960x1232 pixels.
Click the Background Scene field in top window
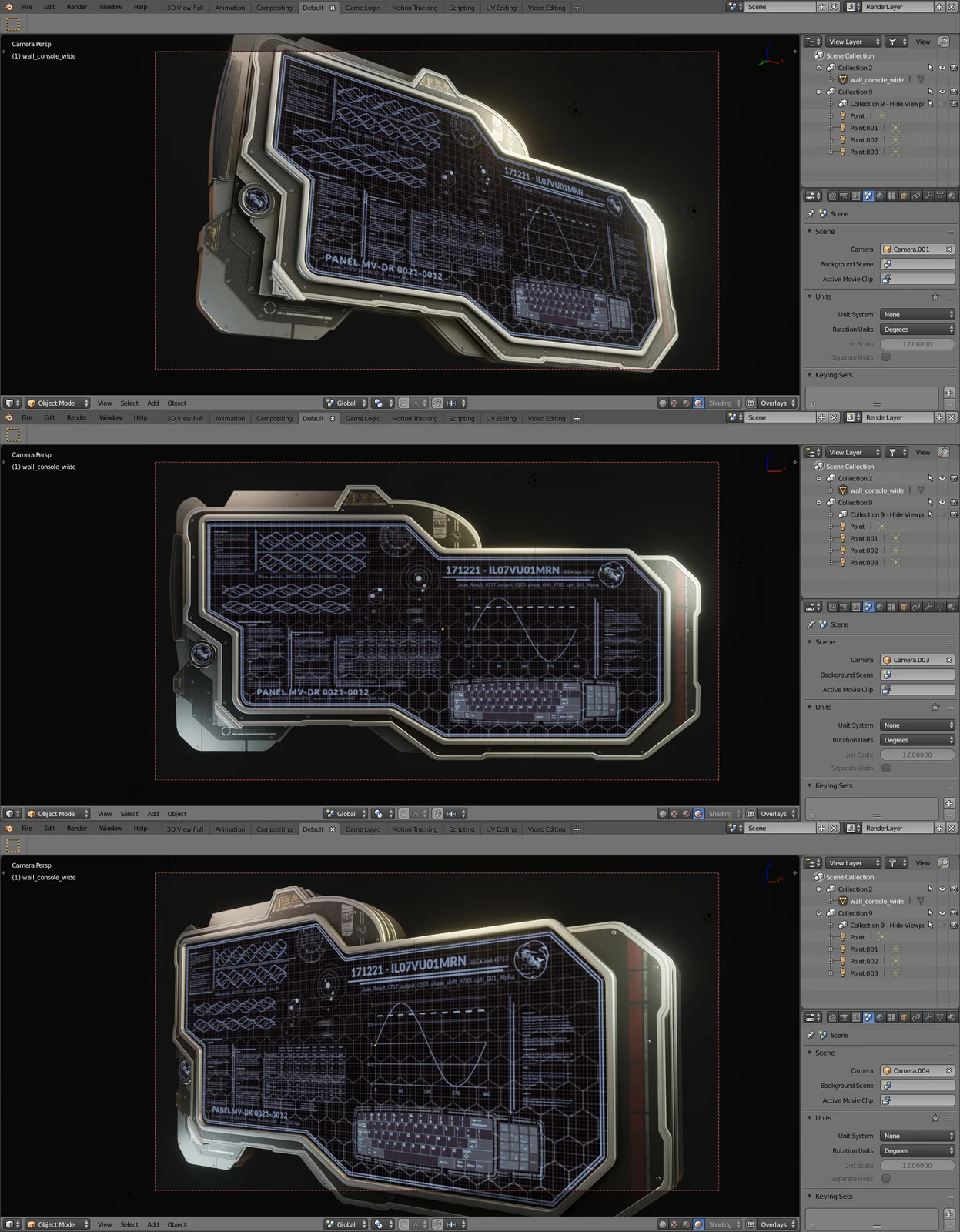(918, 264)
